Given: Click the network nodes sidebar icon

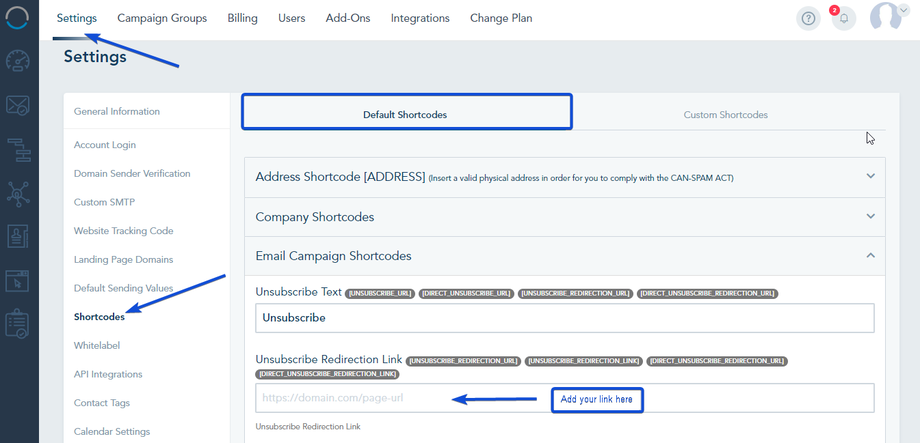Looking at the screenshot, I should point(18,194).
